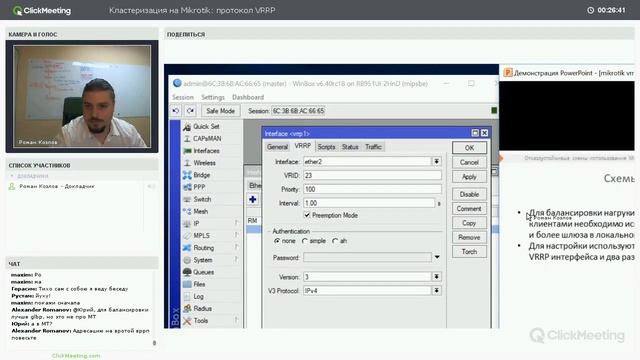Click the presenter webcam video
Viewport: 640px width, 360px height.
click(82, 96)
